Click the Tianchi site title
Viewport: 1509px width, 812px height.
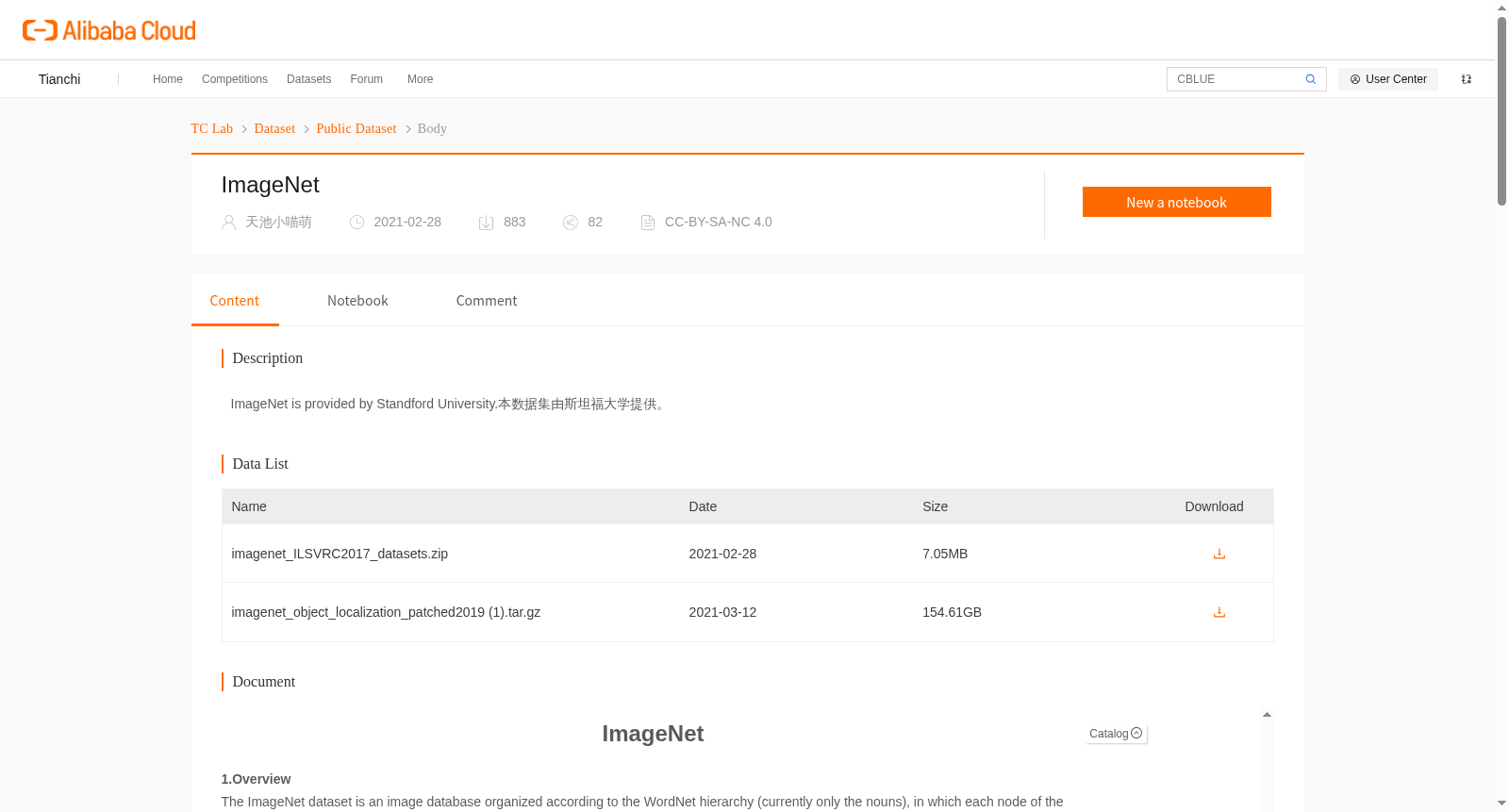click(x=59, y=79)
